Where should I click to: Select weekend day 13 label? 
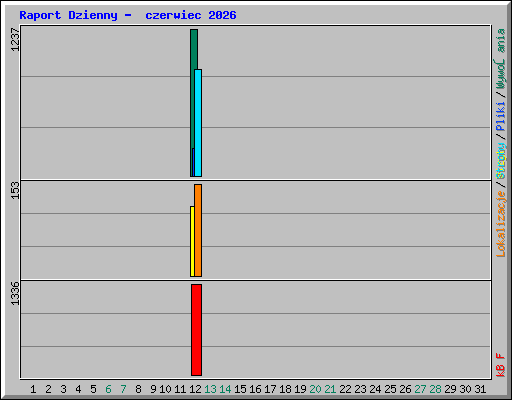[x=210, y=389]
